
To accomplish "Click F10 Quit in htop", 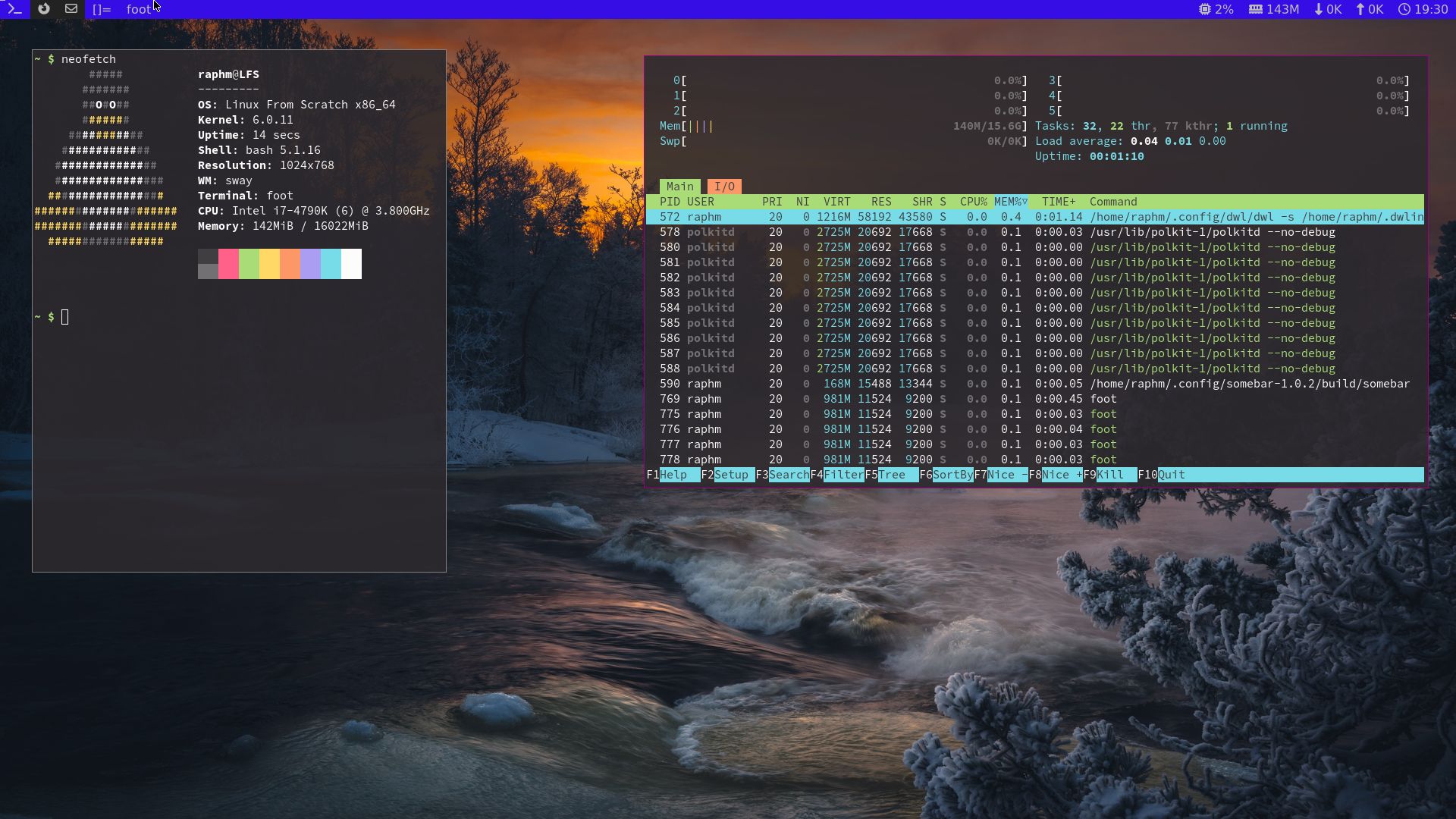I will pyautogui.click(x=1161, y=475).
